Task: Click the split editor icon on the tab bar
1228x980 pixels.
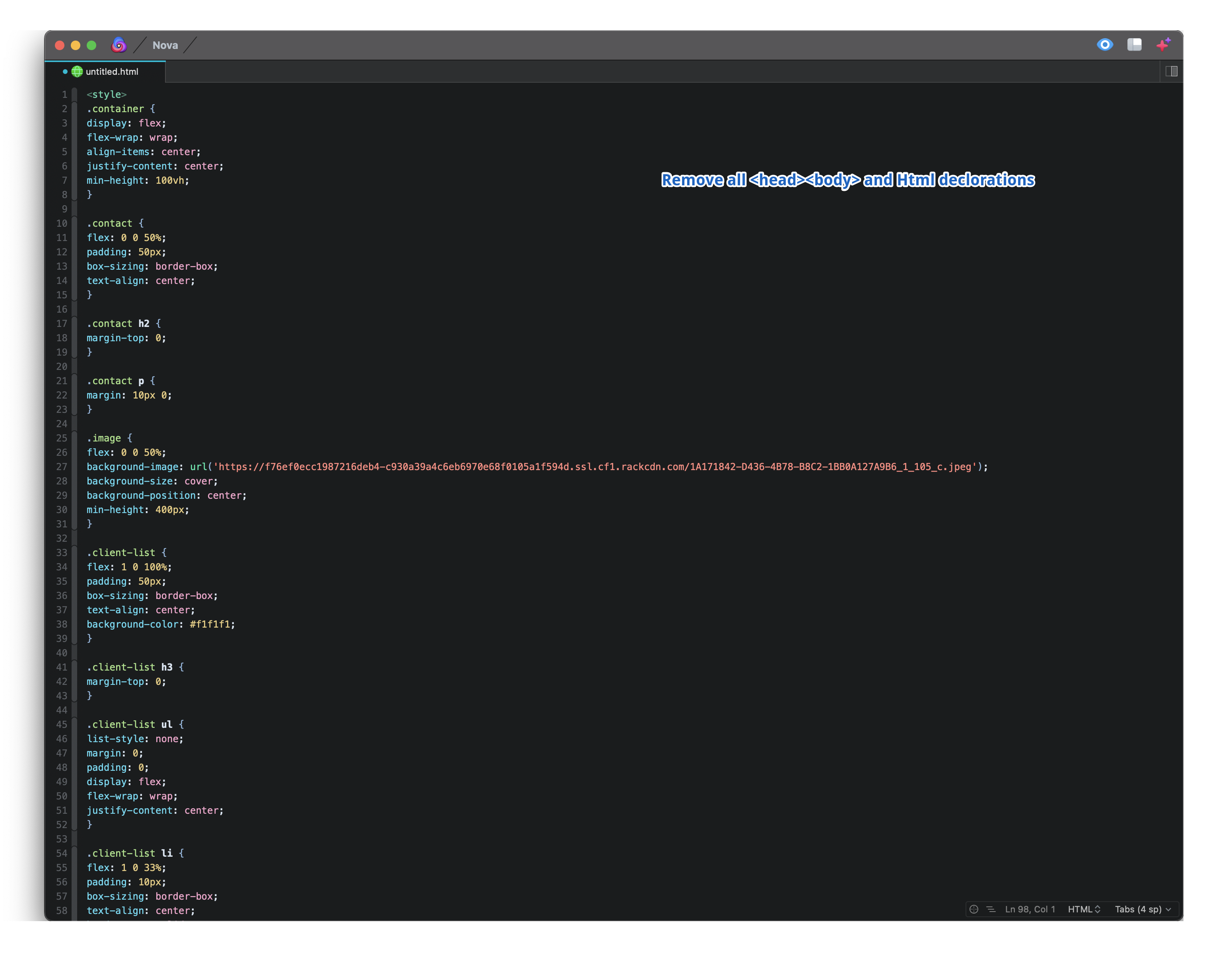Action: (x=1171, y=71)
